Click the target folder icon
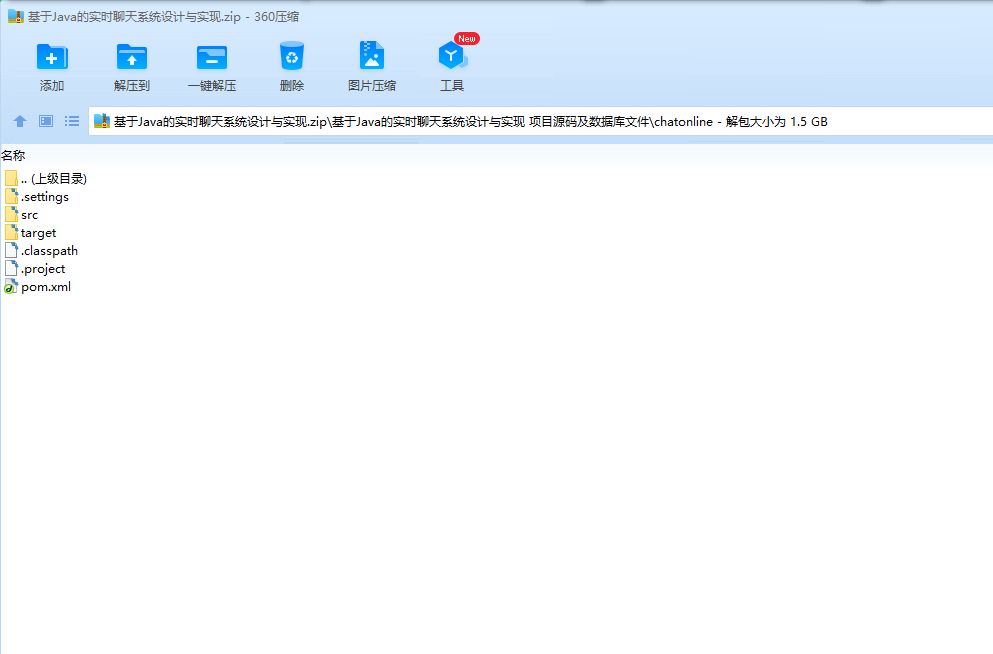The image size is (993, 654). tap(11, 233)
